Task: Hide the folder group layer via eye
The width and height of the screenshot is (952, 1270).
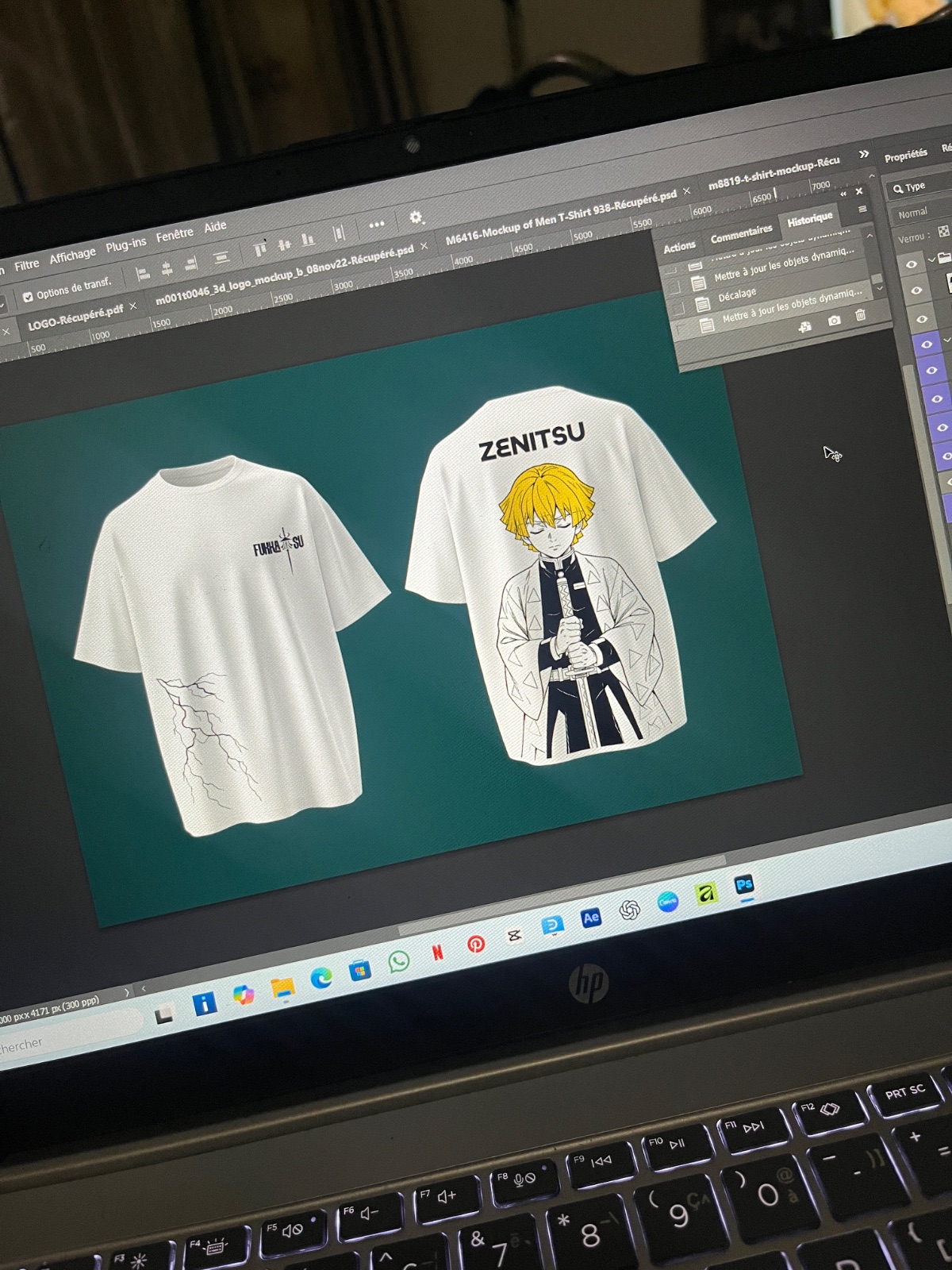Action: (x=911, y=264)
